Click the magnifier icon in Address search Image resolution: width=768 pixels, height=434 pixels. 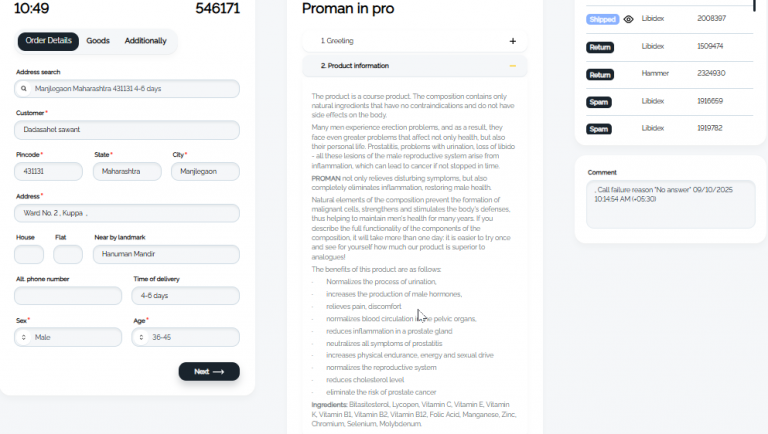[24, 89]
